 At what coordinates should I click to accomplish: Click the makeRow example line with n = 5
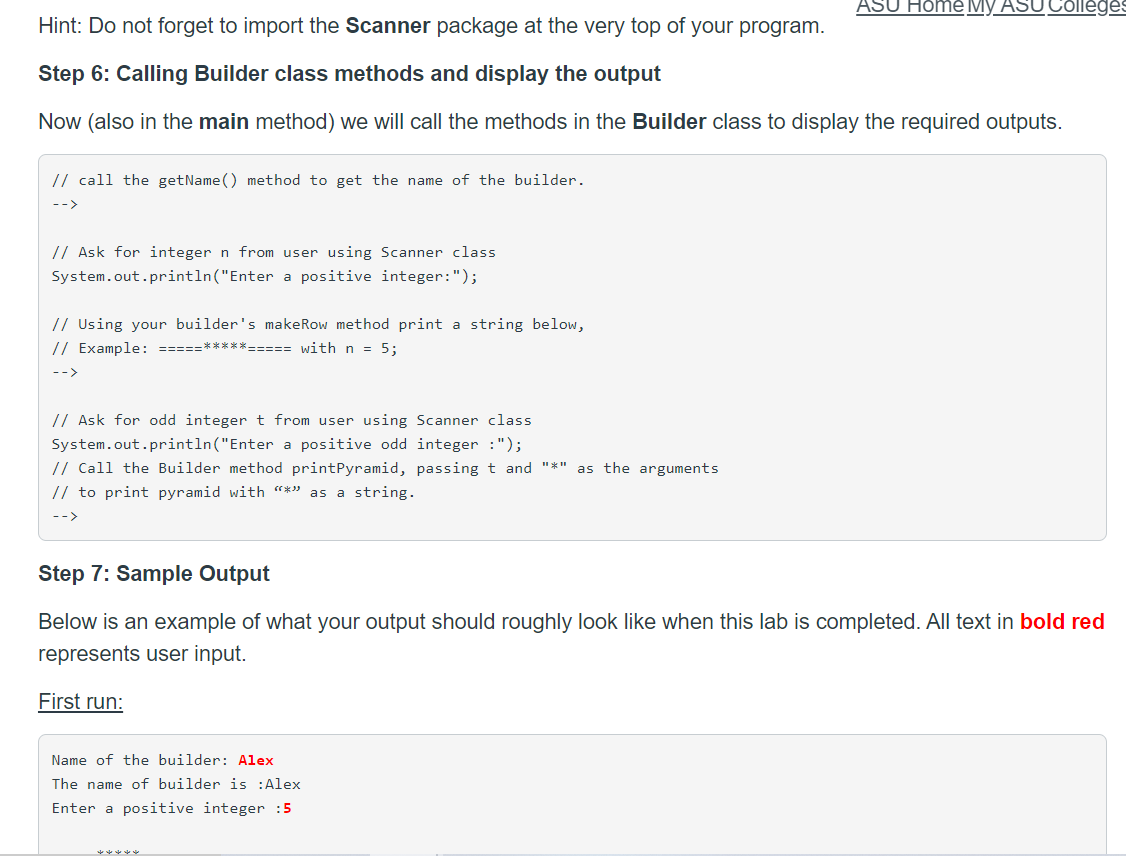tap(224, 348)
